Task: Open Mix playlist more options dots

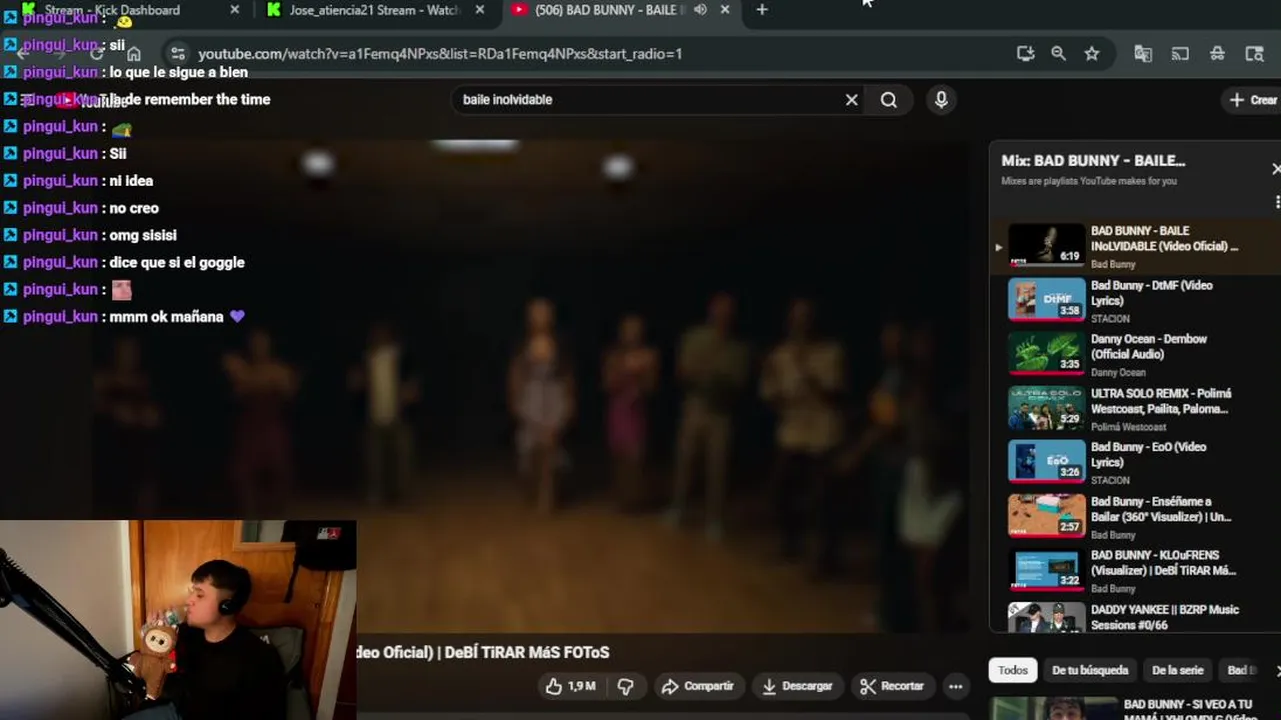Action: tap(1277, 202)
